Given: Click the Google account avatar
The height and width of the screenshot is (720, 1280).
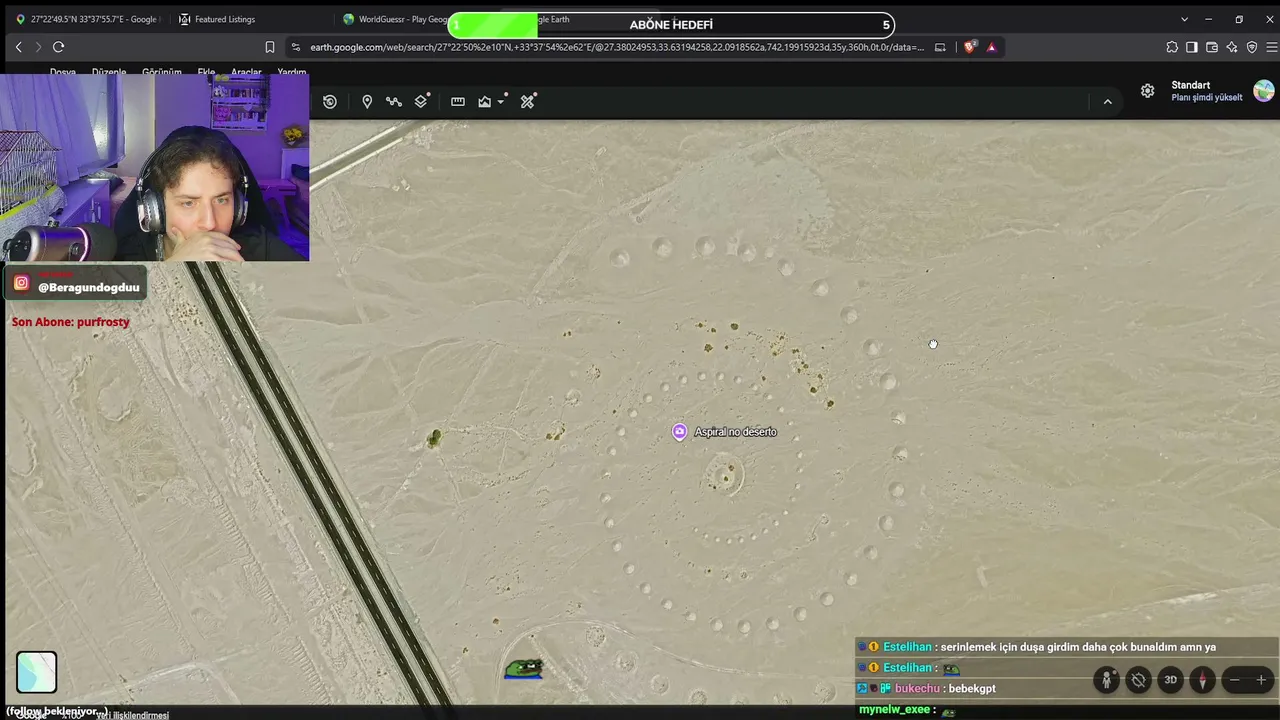Looking at the screenshot, I should (x=1264, y=91).
